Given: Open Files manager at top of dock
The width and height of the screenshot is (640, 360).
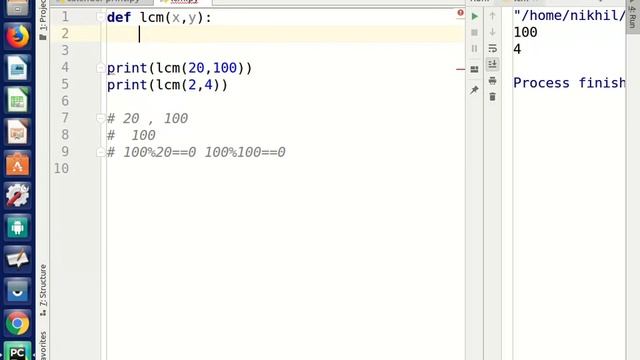Looking at the screenshot, I should click(17, 7).
